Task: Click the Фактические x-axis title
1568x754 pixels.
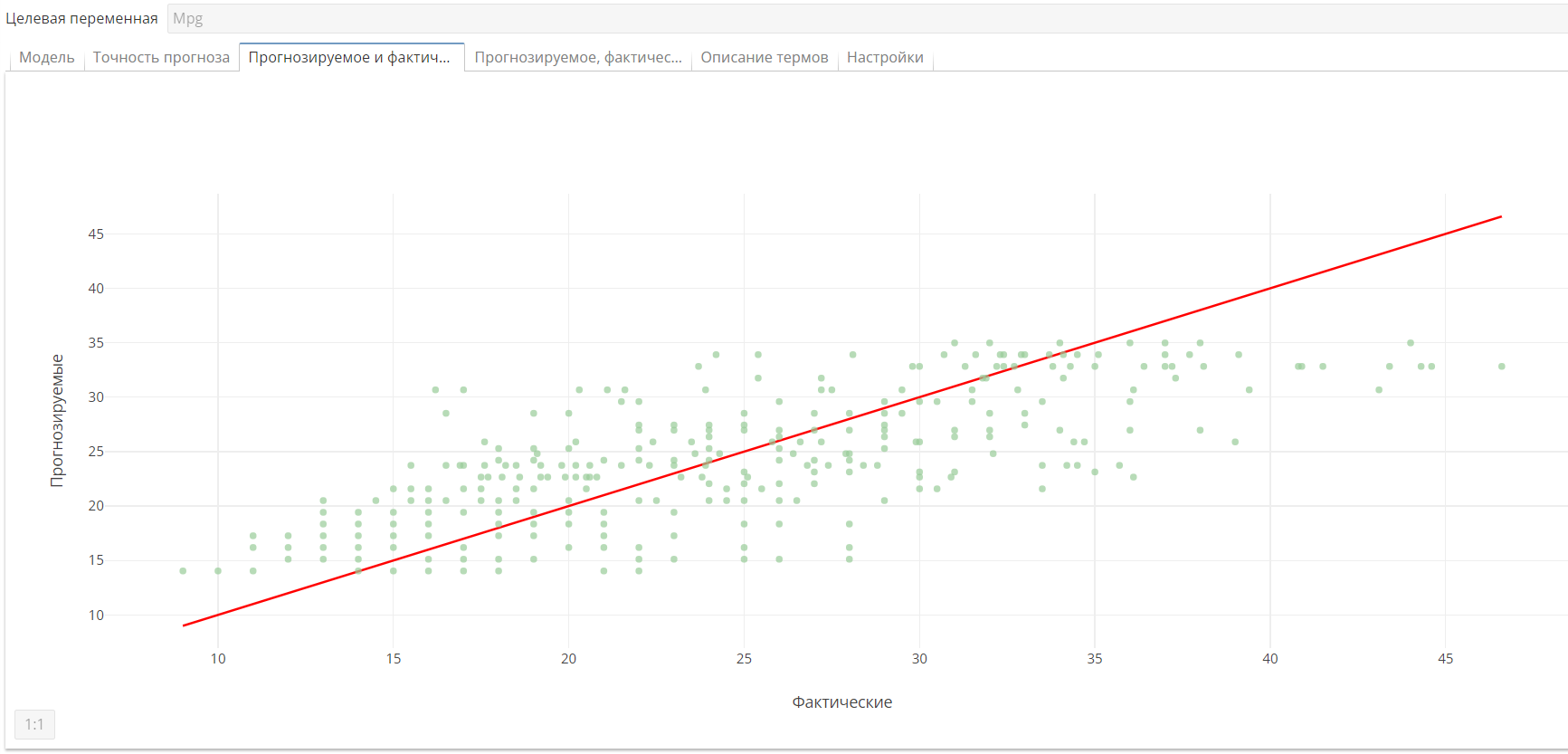Action: 842,702
